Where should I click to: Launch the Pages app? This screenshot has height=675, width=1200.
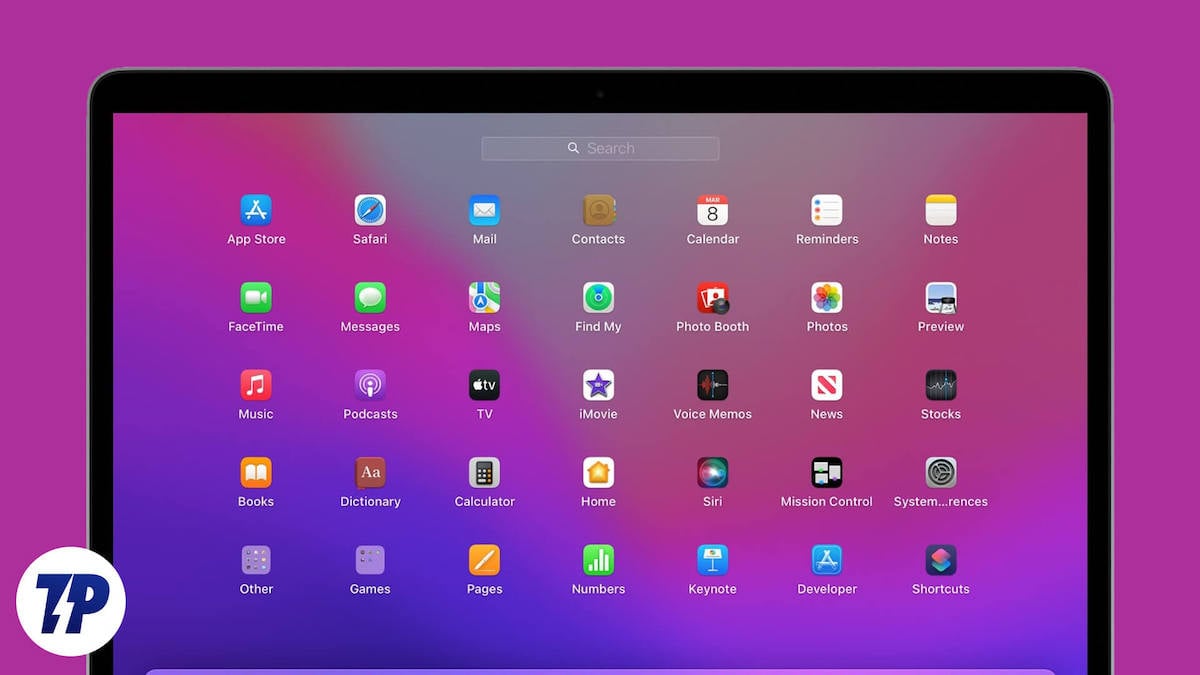pyautogui.click(x=484, y=560)
